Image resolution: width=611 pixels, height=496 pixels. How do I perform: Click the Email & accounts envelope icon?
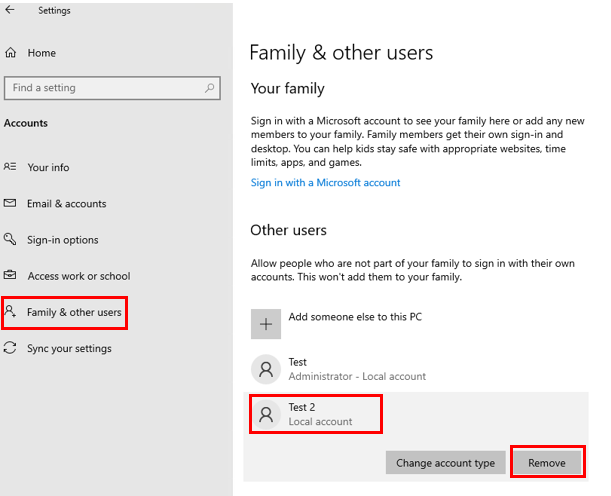(10, 203)
